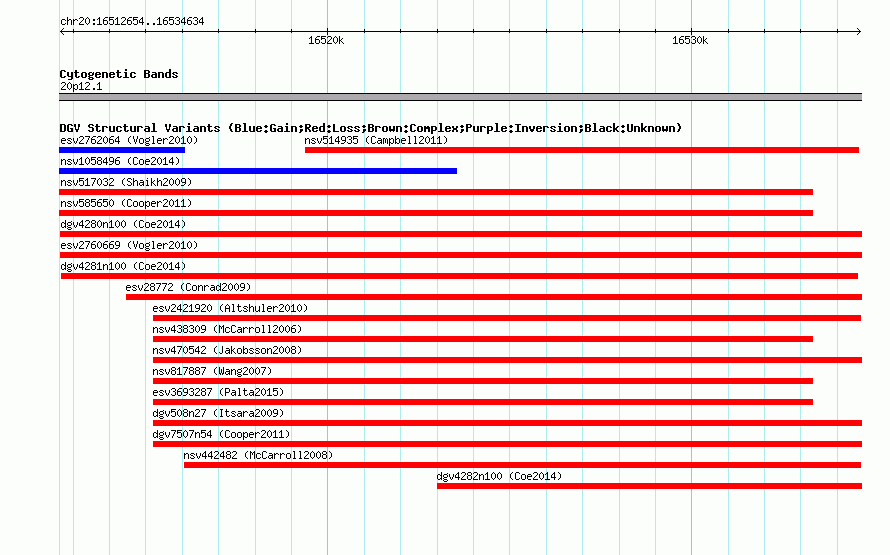Image resolution: width=890 pixels, height=555 pixels.
Task: Select the red bar under esv2421920
Action: pyautogui.click(x=507, y=318)
